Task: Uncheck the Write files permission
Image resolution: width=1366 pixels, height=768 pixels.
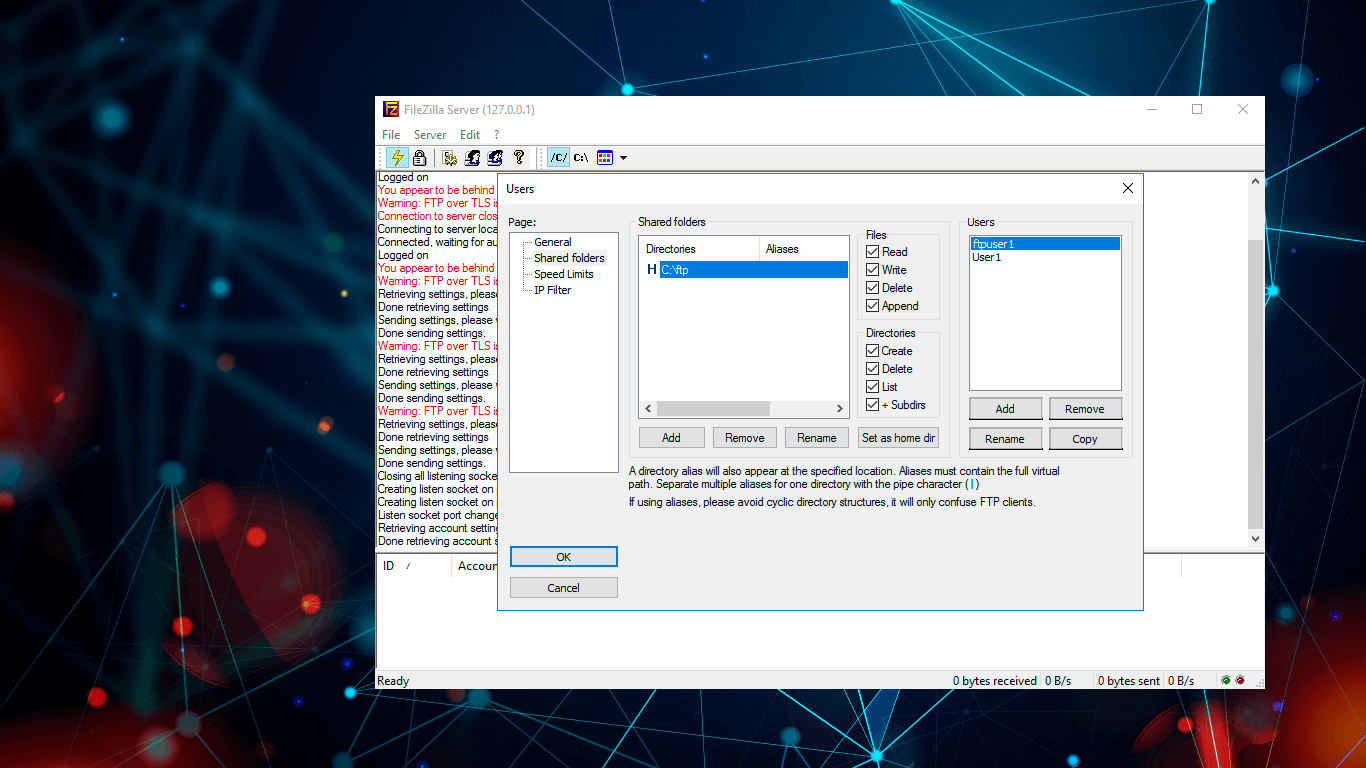Action: click(x=873, y=269)
